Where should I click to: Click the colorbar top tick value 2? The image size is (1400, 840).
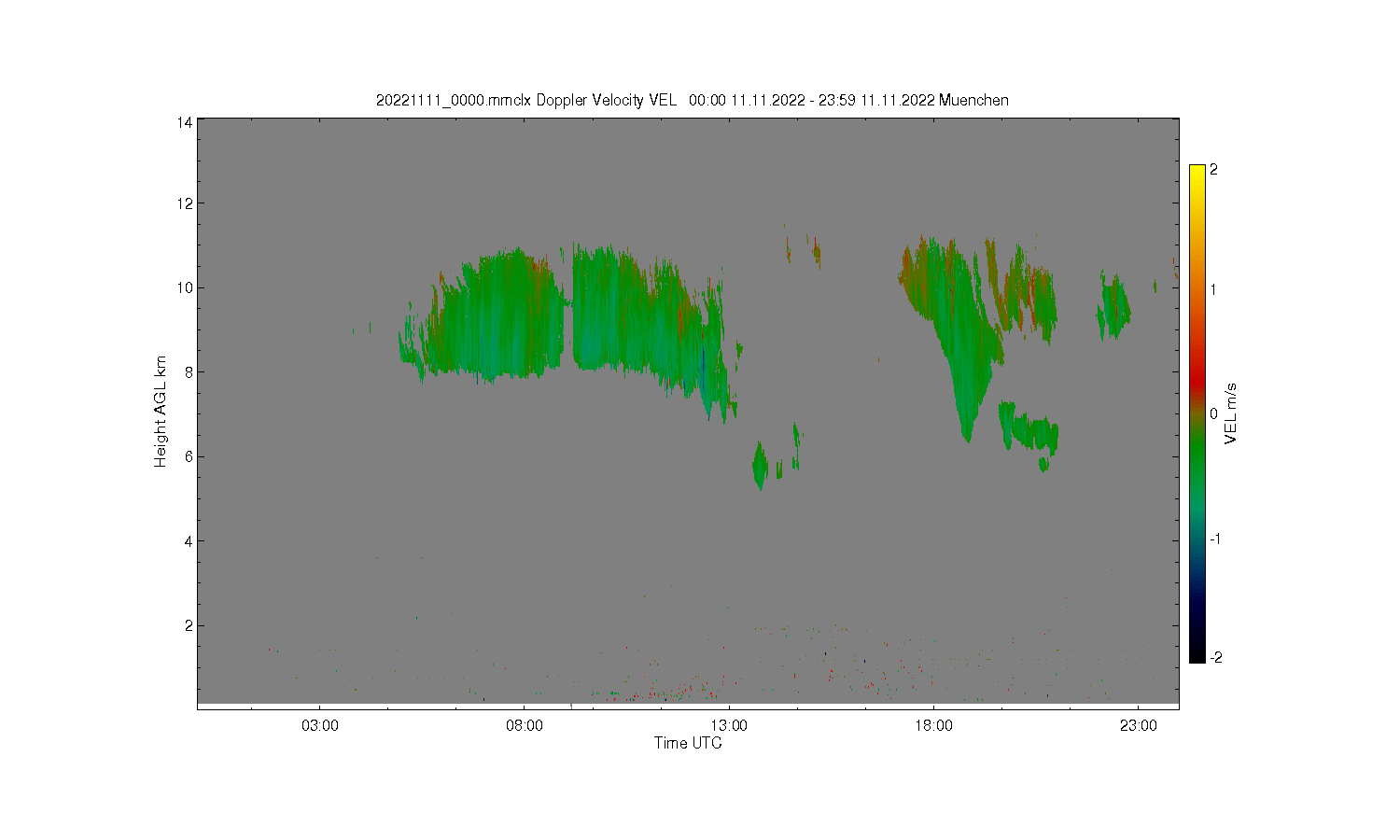click(1213, 170)
